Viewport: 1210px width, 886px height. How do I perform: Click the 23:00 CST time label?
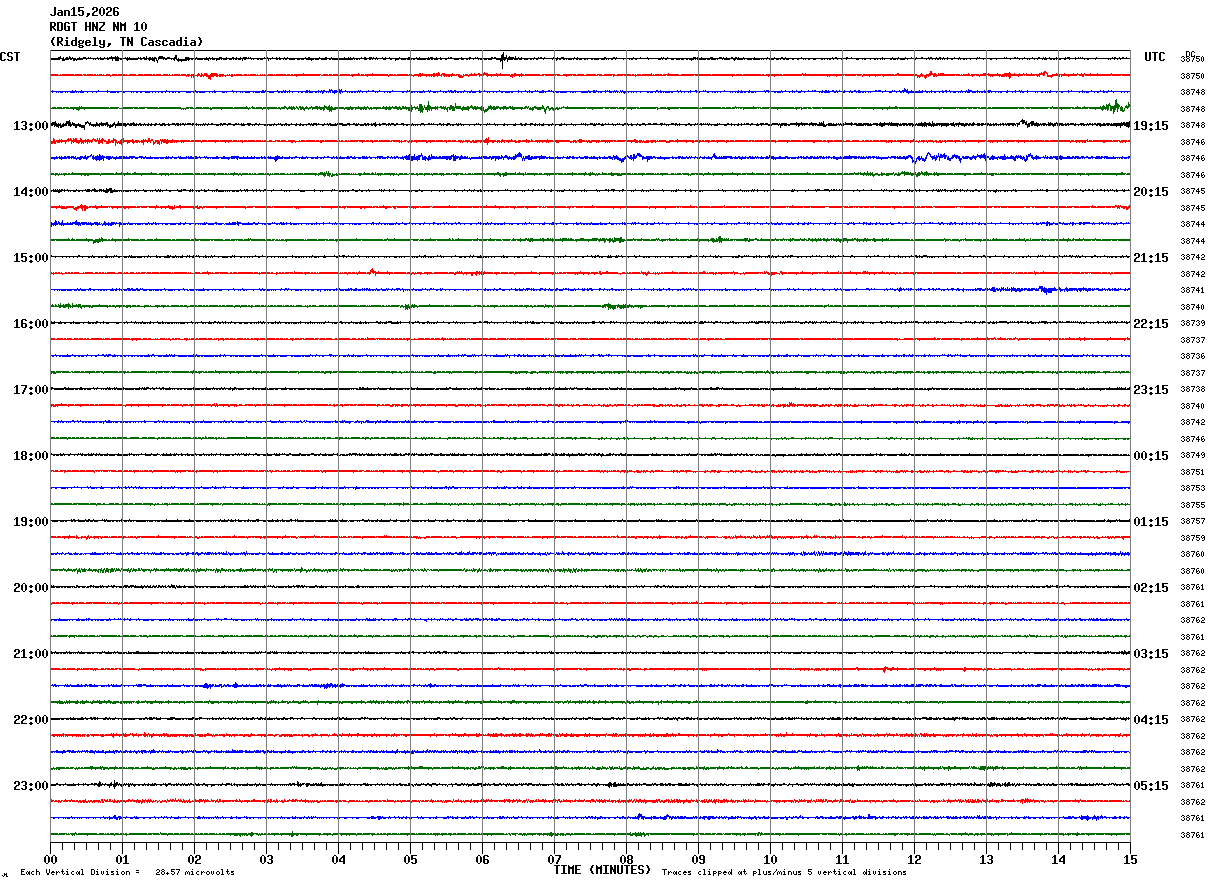pyautogui.click(x=30, y=786)
